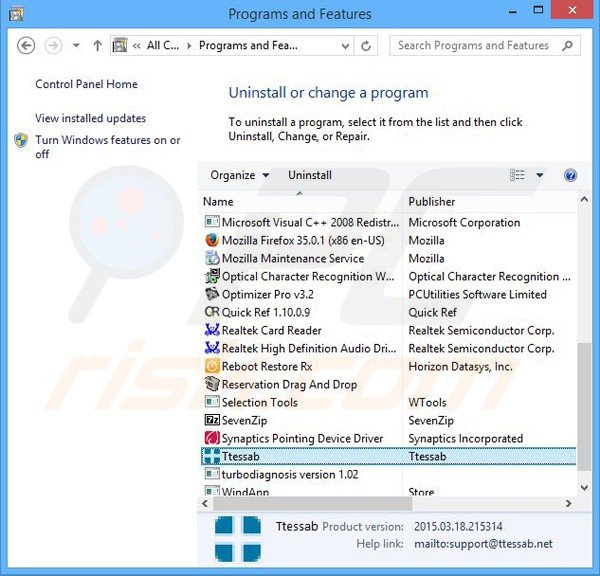The height and width of the screenshot is (576, 600).
Task: Click the horizontal scrollbar right arrow
Action: point(569,503)
